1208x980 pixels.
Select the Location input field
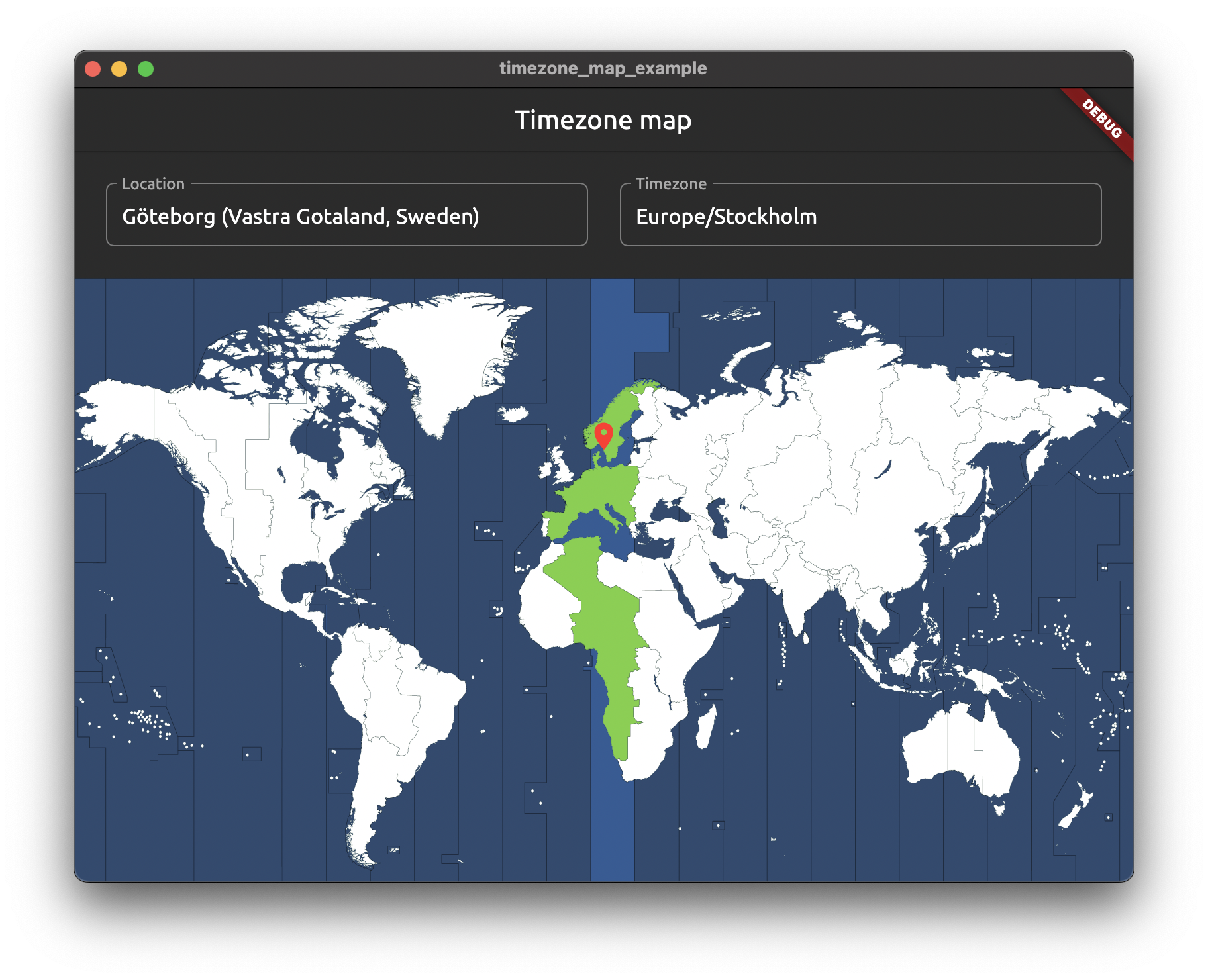click(x=347, y=215)
